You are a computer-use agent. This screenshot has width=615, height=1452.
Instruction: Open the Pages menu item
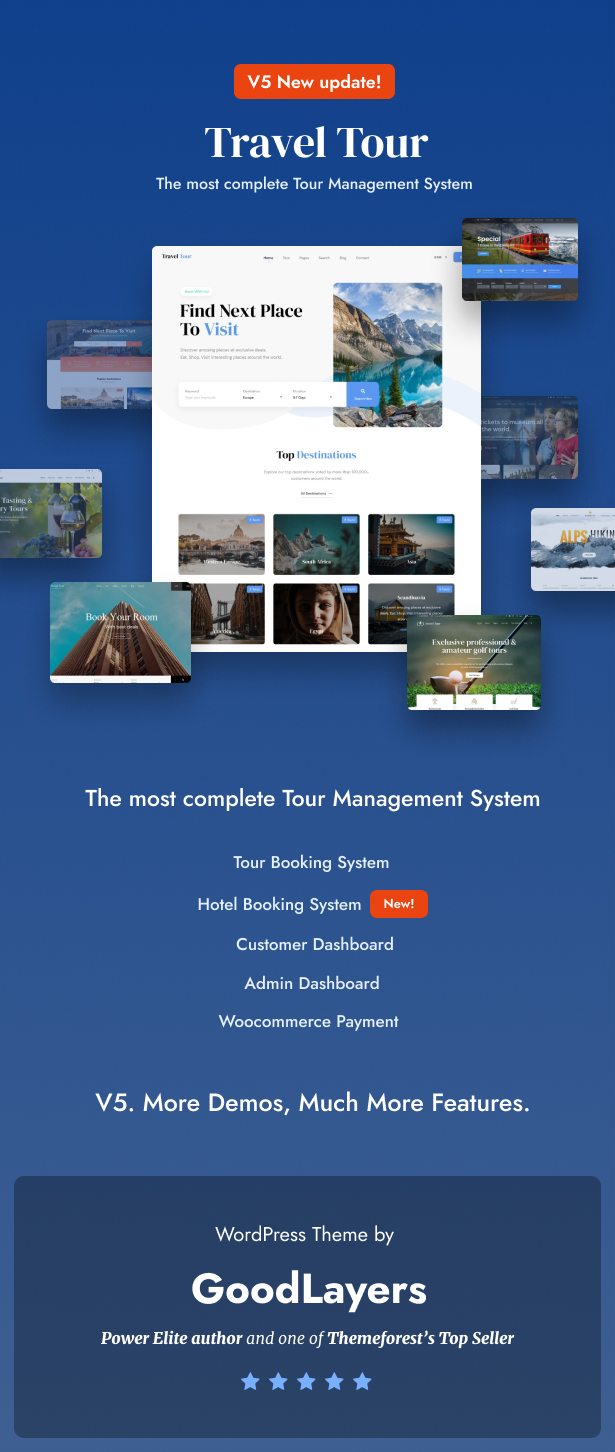tap(304, 258)
